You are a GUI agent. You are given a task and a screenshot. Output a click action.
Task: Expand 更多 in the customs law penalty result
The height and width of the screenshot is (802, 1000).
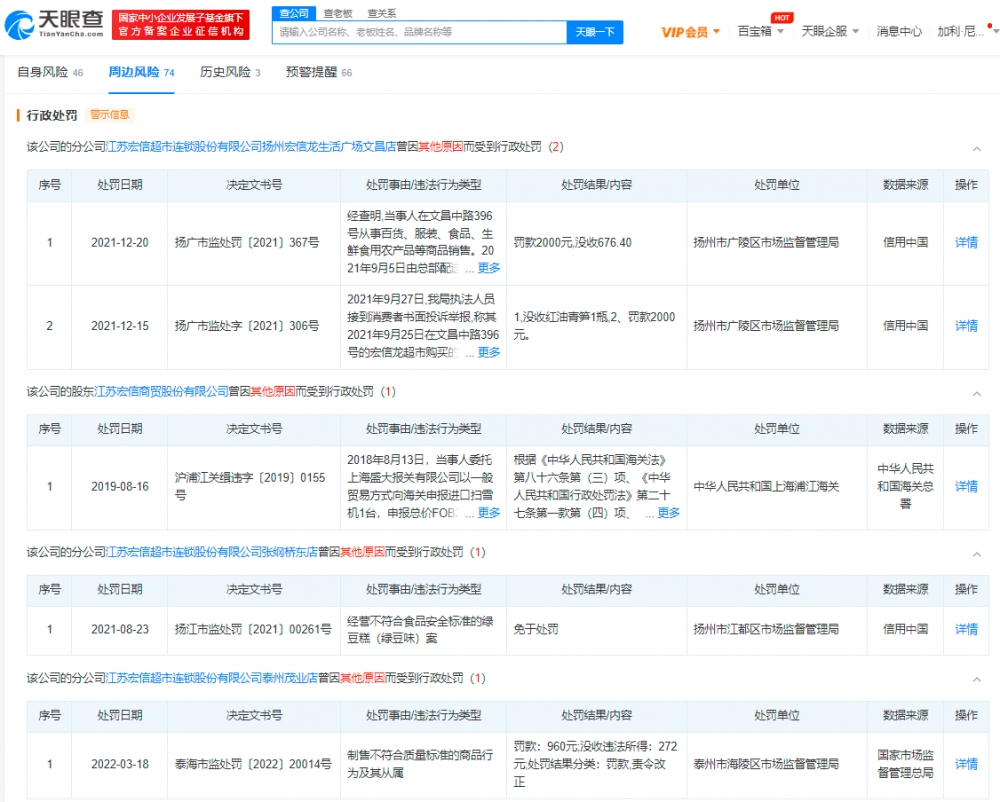pos(668,513)
